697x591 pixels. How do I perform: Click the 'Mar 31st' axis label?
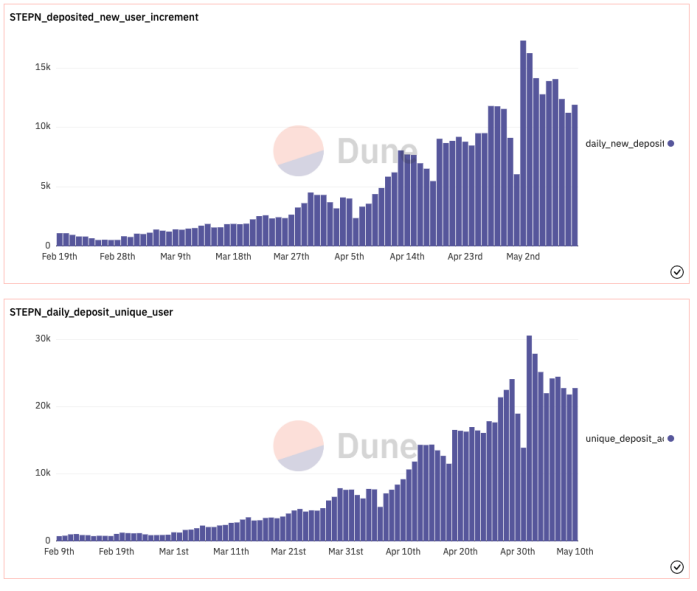click(x=346, y=552)
